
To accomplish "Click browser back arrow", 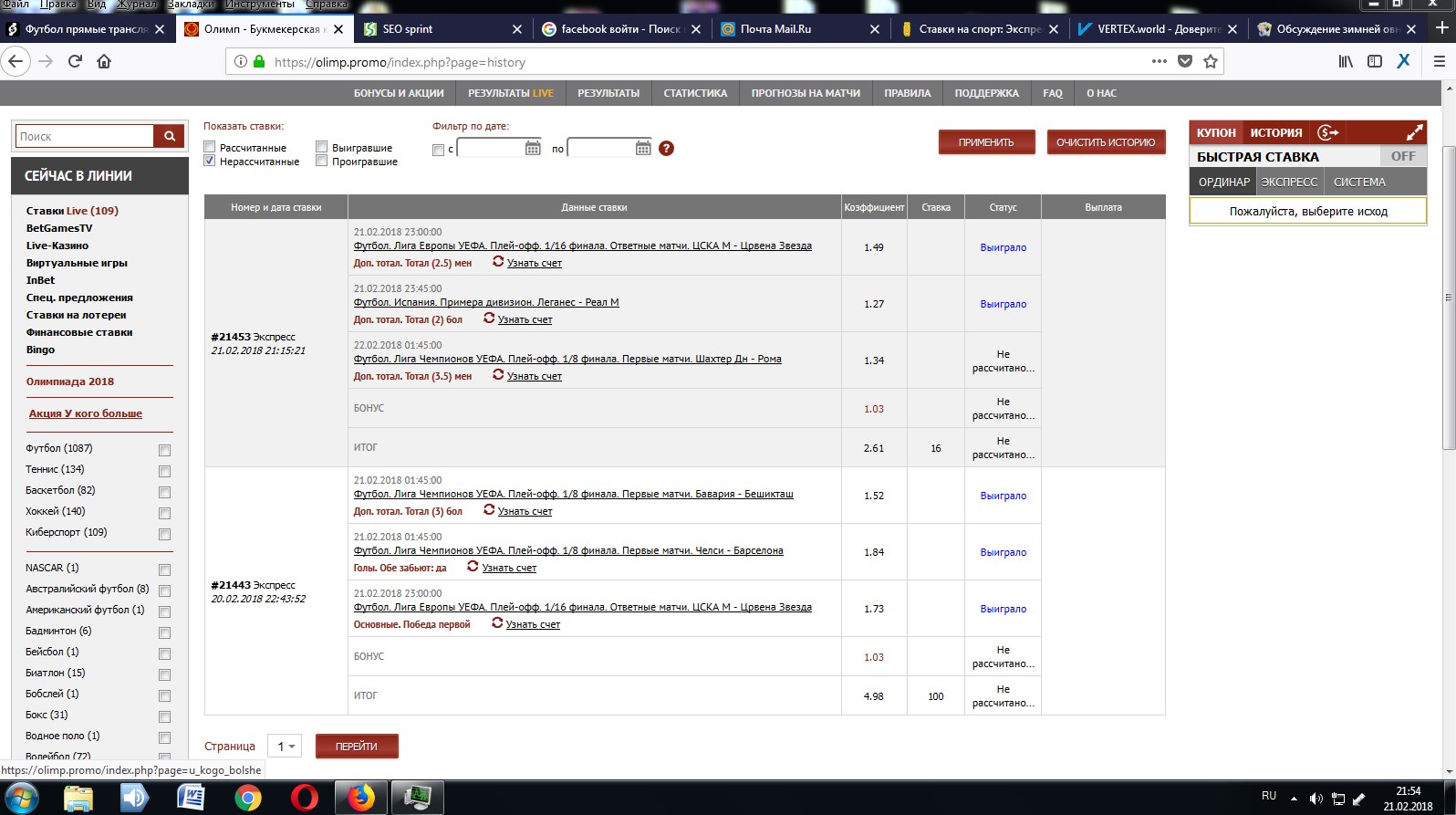I will 15,61.
